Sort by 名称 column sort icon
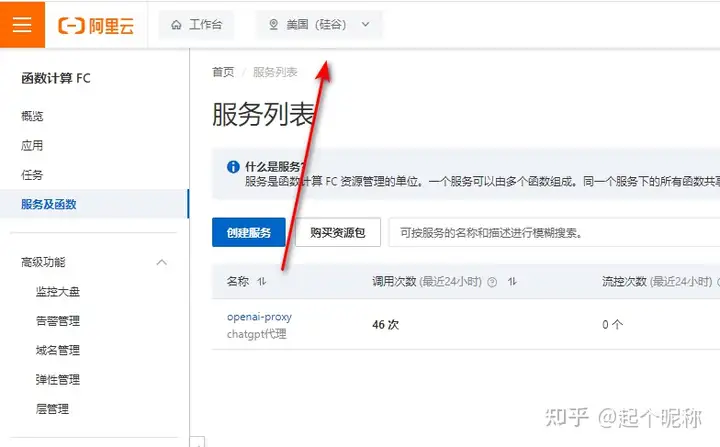This screenshot has width=720, height=447. pyautogui.click(x=262, y=281)
